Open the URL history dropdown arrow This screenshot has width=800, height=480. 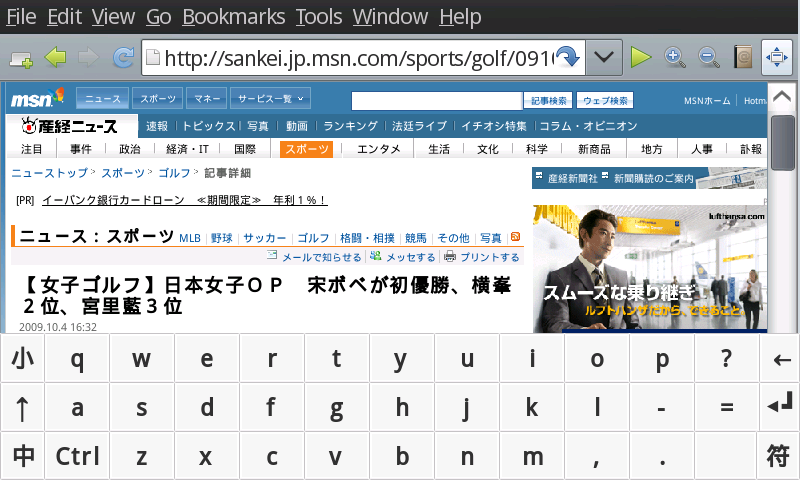pyautogui.click(x=602, y=57)
